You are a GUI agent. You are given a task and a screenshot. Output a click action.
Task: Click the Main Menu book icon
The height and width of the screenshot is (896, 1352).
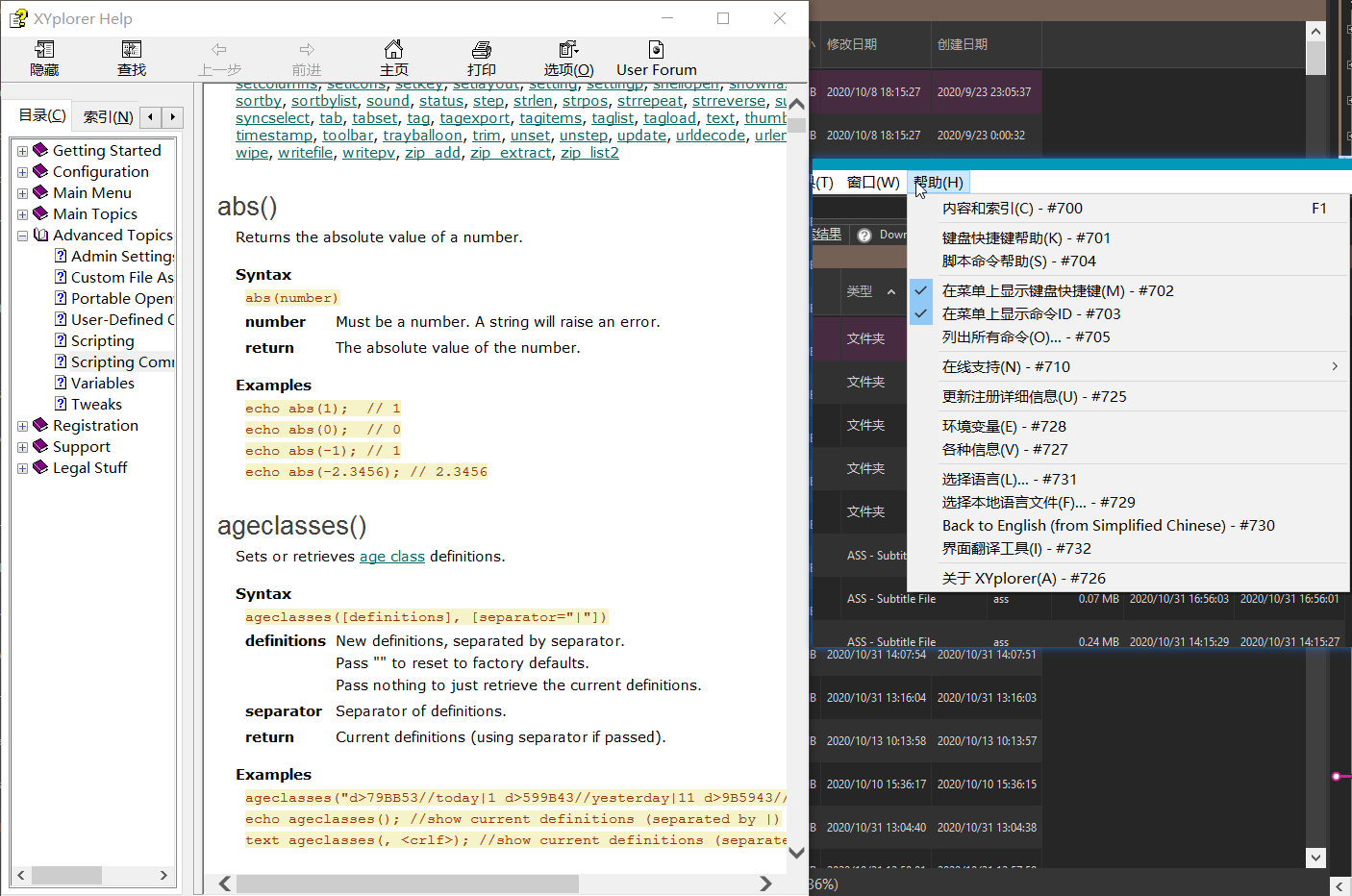[40, 192]
